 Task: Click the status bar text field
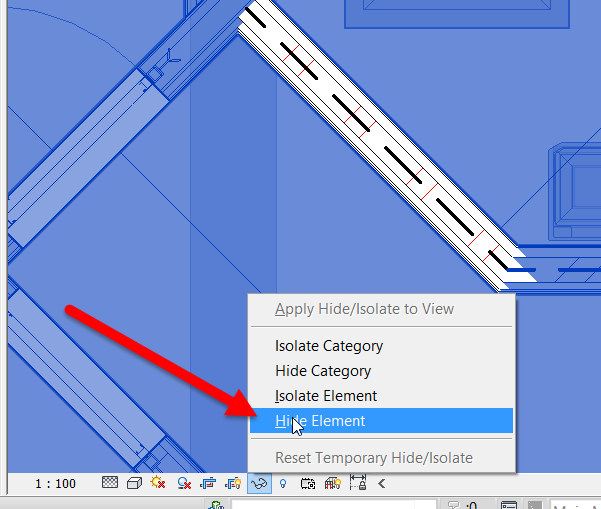coord(333,504)
